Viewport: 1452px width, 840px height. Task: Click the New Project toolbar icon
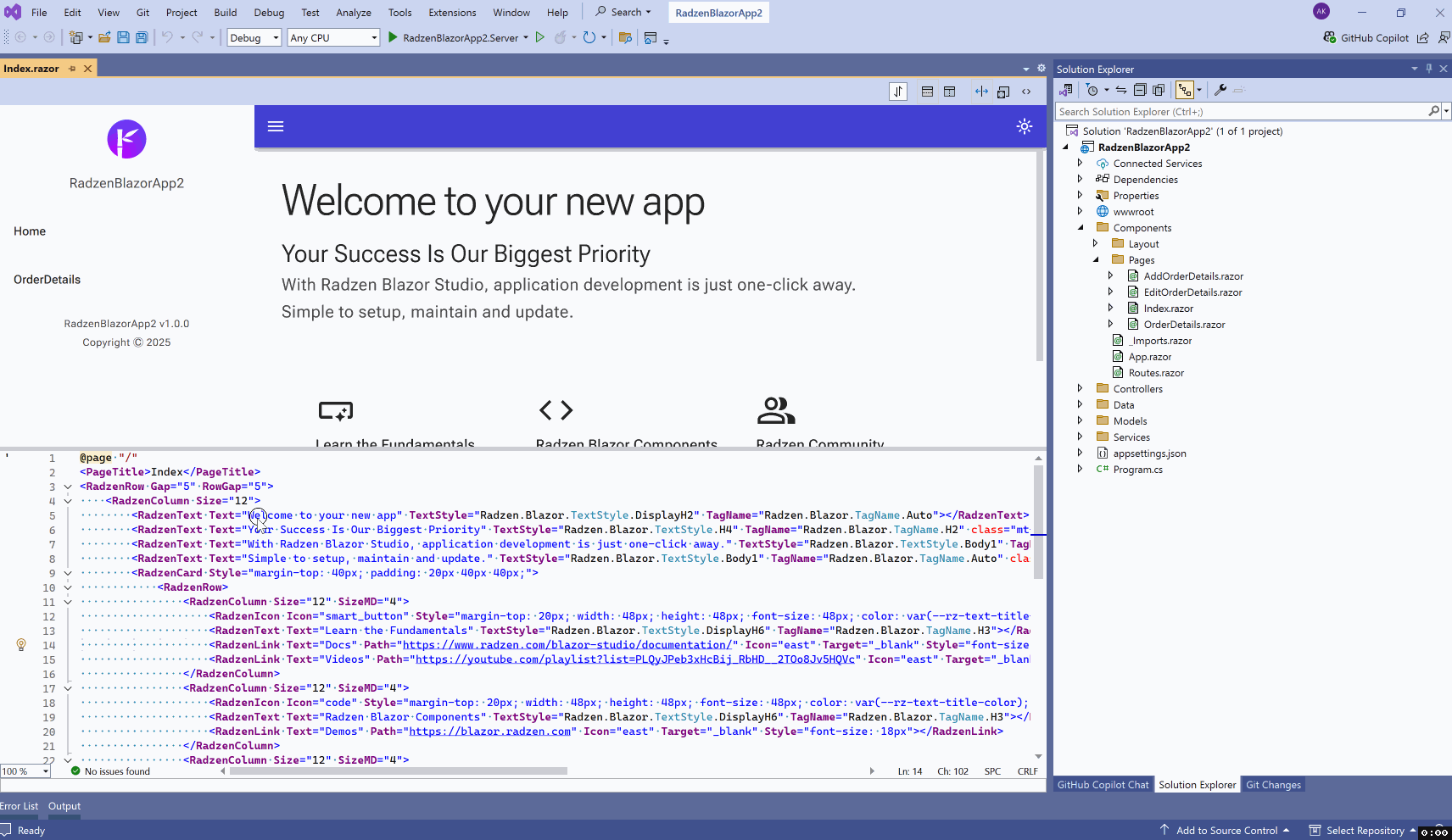click(76, 37)
